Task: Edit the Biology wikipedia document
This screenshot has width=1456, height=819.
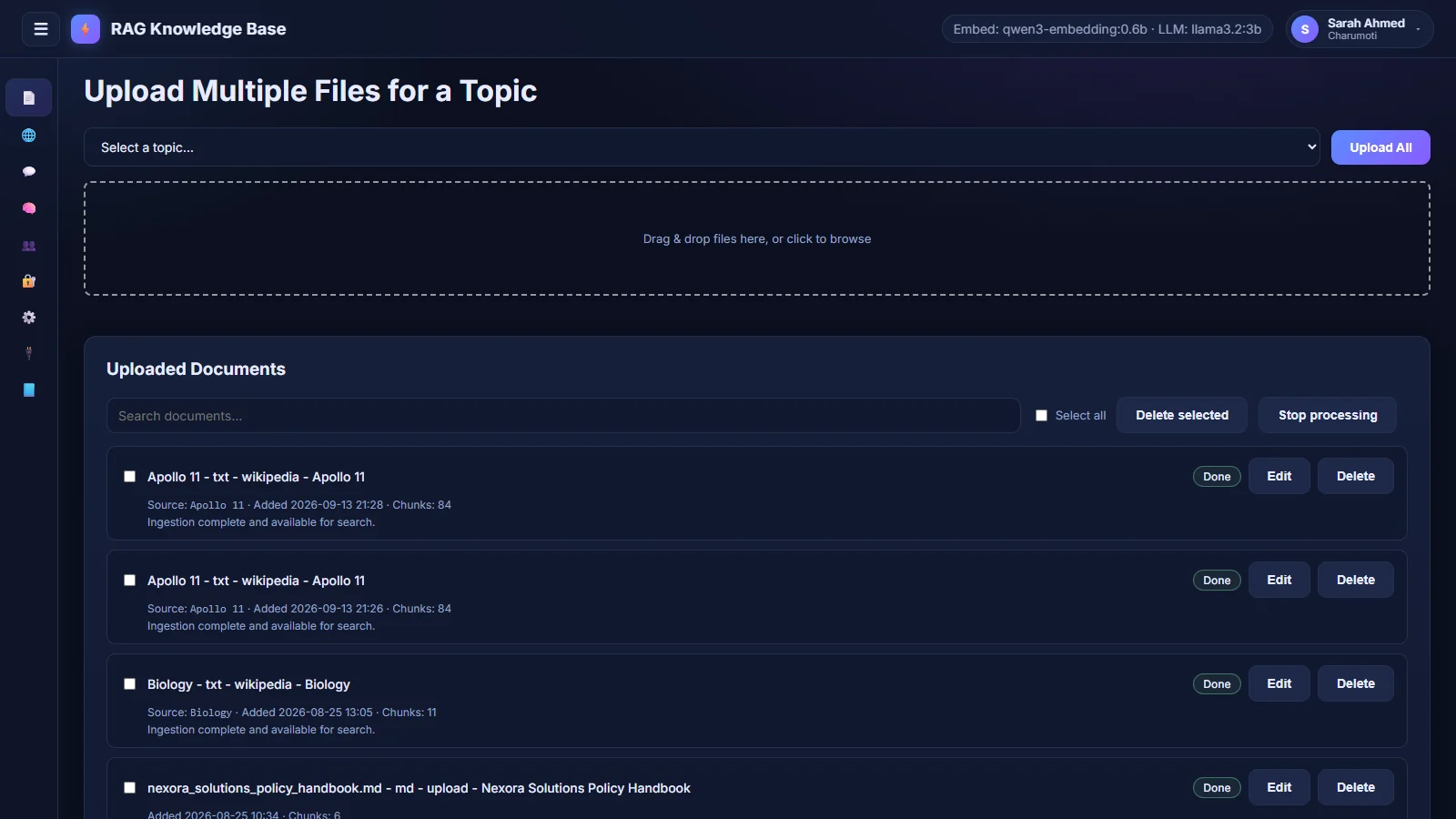Action: [1279, 683]
